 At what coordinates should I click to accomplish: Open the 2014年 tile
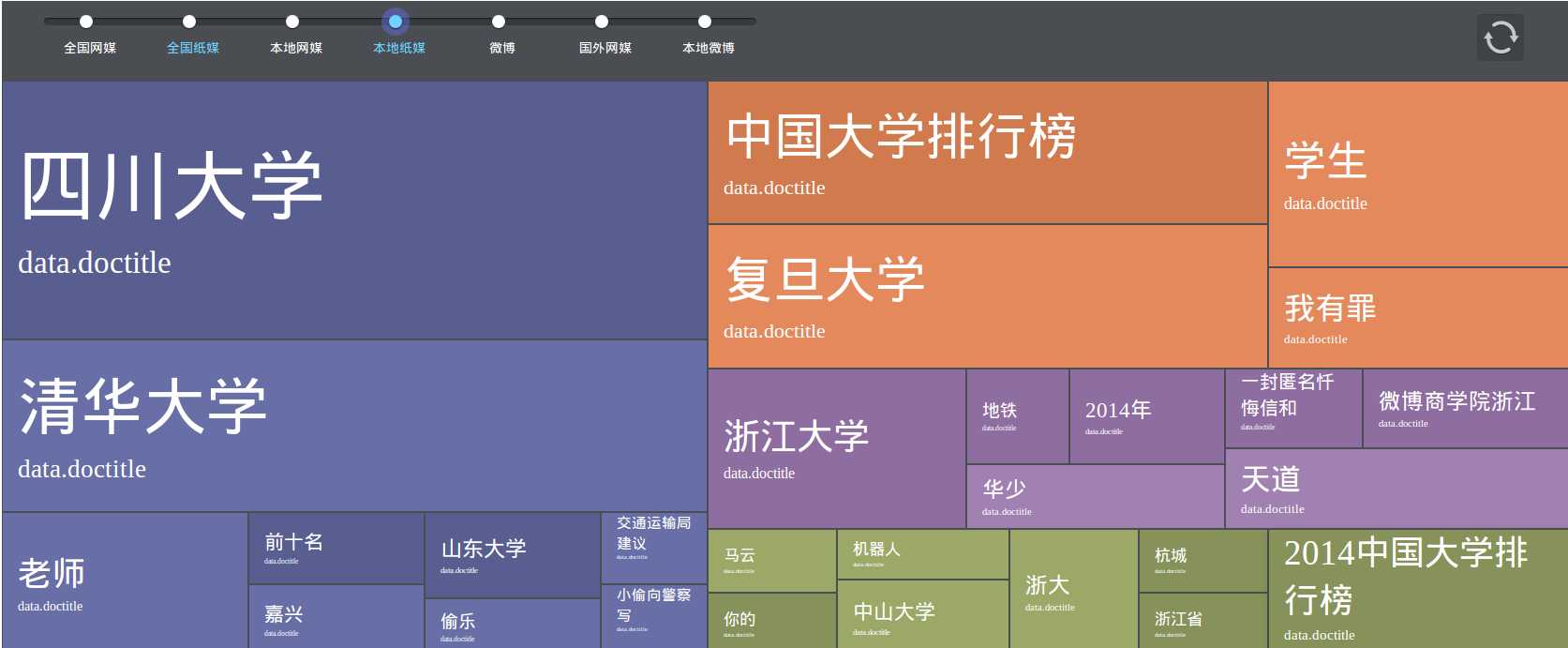tap(1147, 416)
